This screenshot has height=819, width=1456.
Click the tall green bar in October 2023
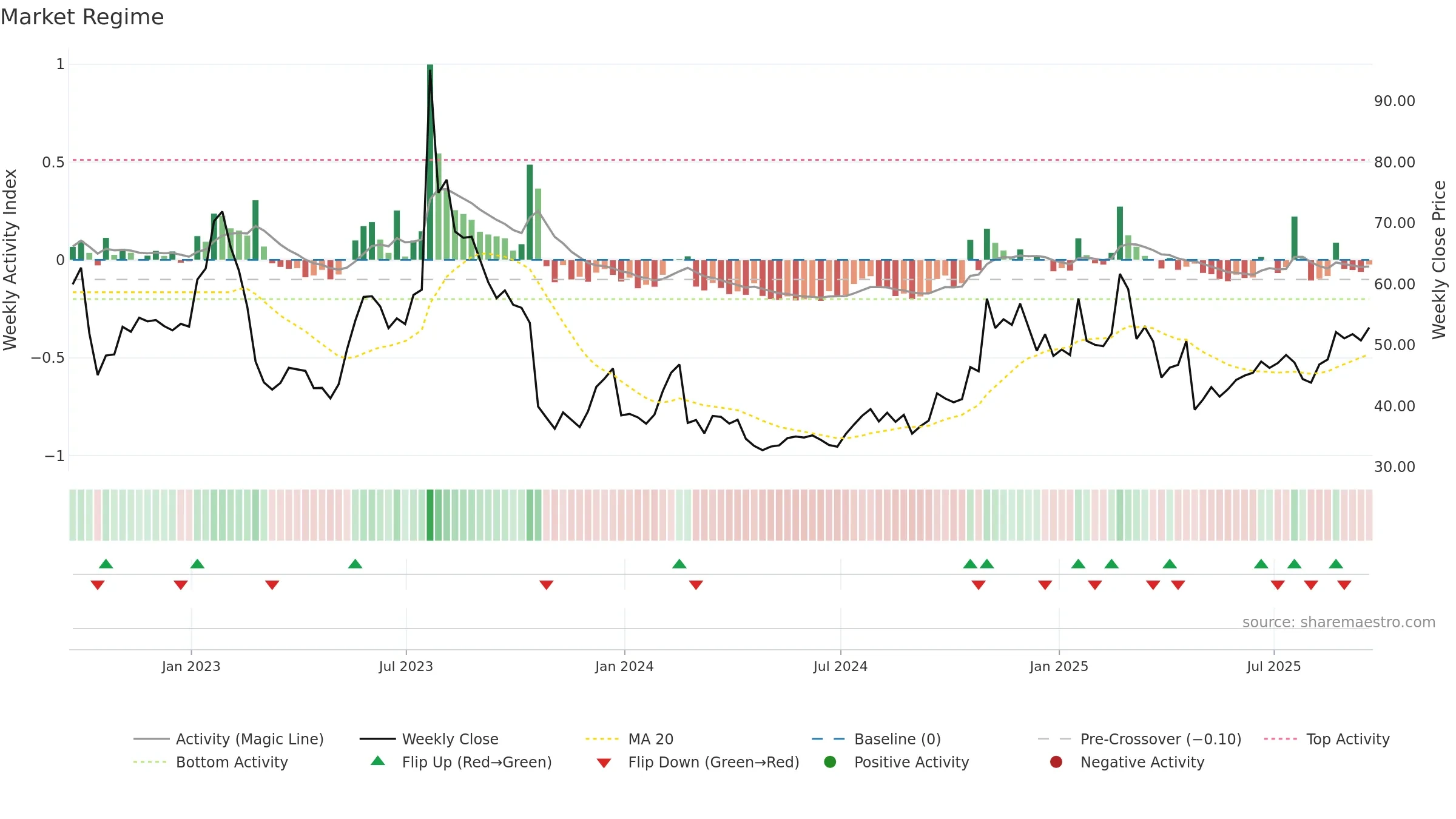530,212
